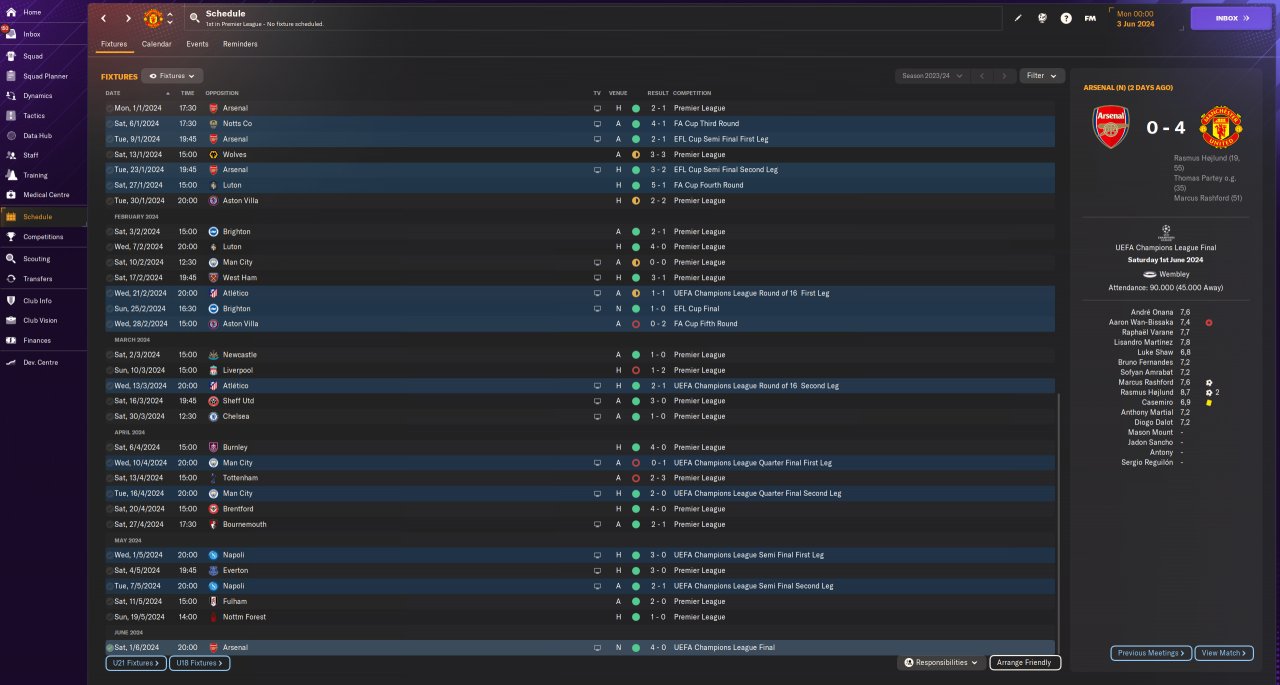1280x685 pixels.
Task: Switch to the Reminders tab
Action: [x=240, y=44]
